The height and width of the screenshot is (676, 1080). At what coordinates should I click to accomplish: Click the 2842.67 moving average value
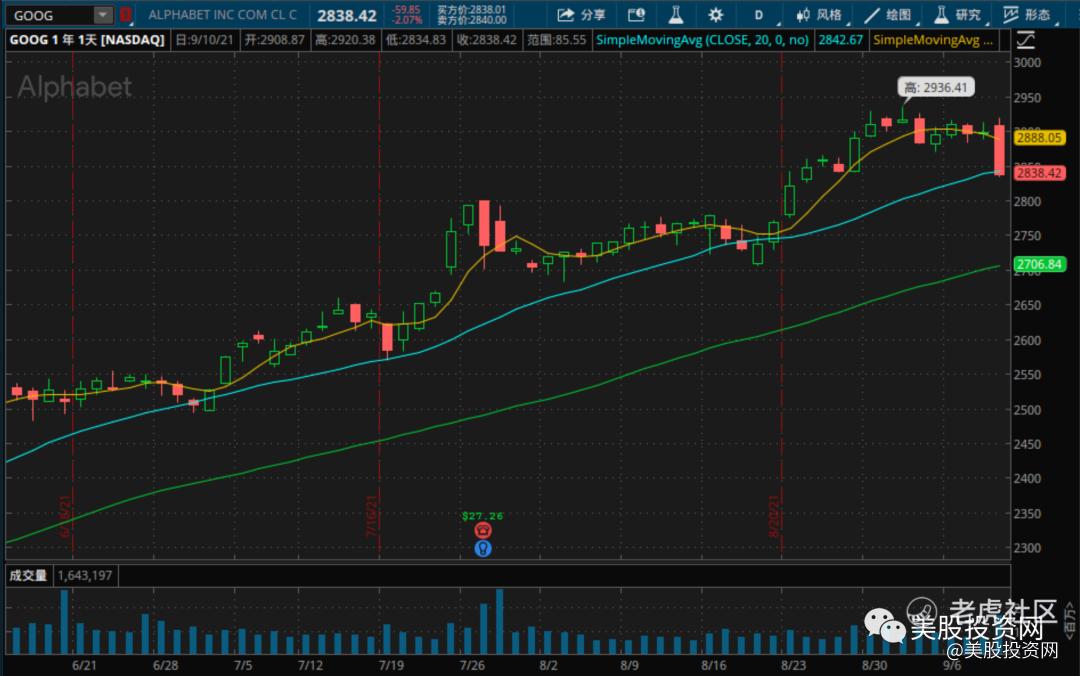(x=840, y=40)
